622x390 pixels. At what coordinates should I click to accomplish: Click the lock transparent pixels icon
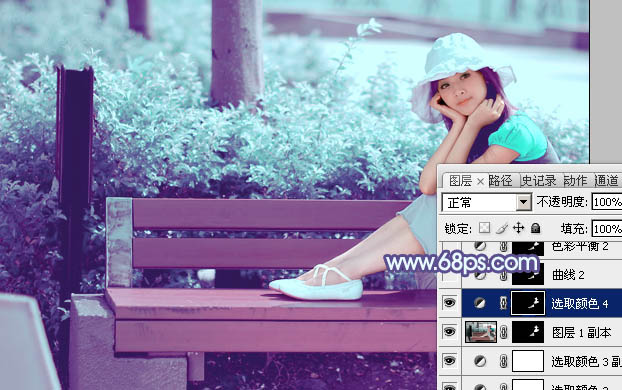point(484,228)
